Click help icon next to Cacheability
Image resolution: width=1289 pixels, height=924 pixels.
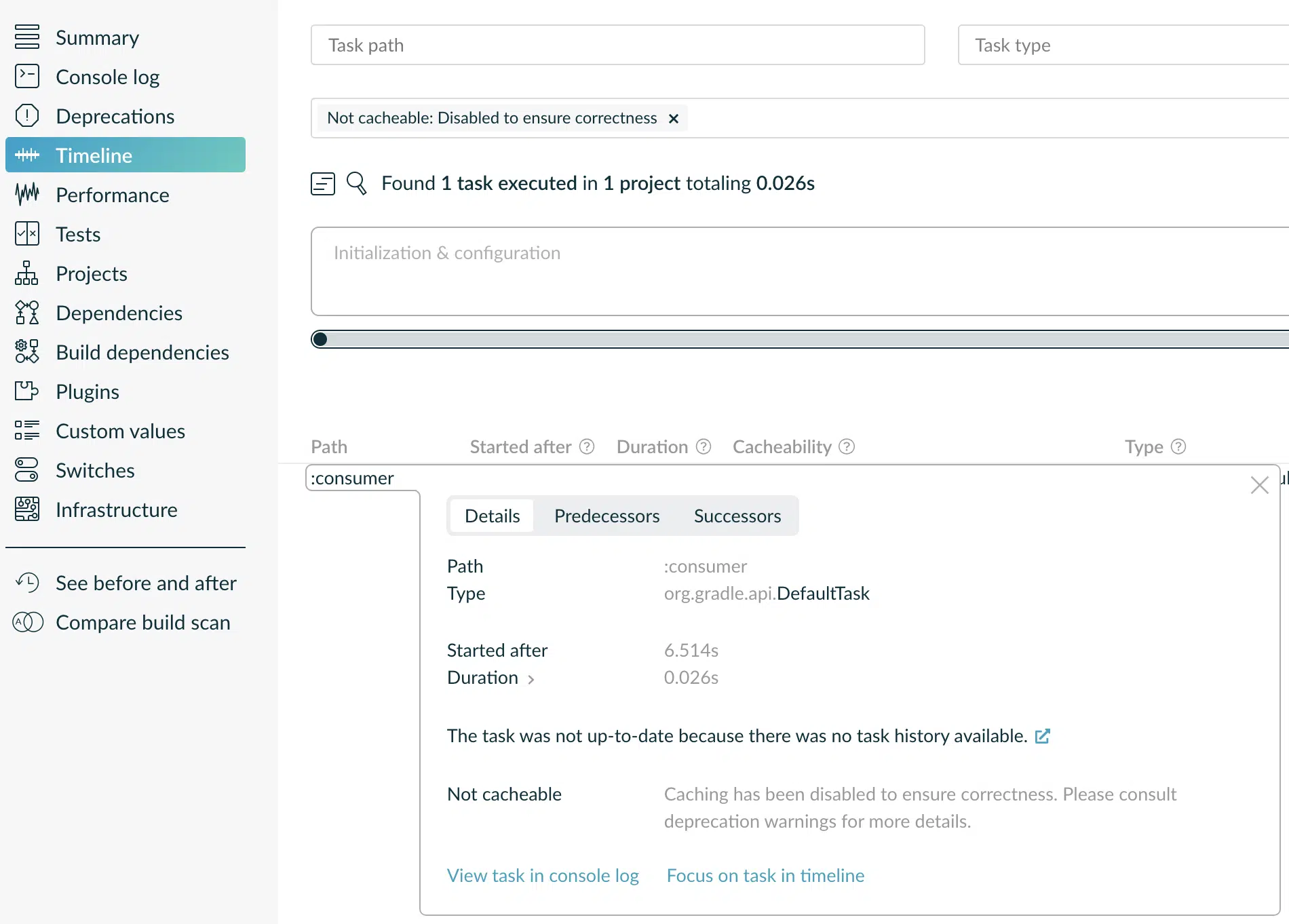[847, 446]
